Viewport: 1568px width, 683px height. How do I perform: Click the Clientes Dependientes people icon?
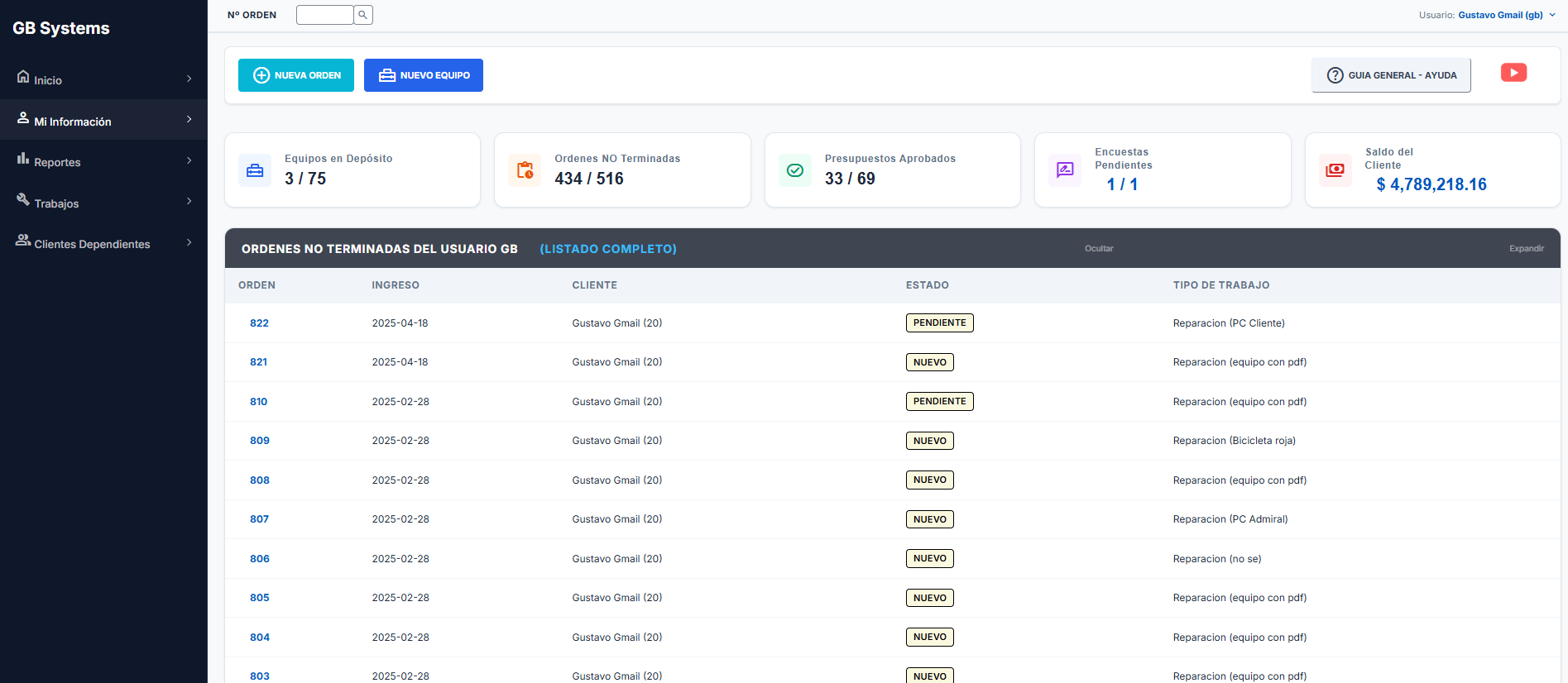pyautogui.click(x=23, y=240)
